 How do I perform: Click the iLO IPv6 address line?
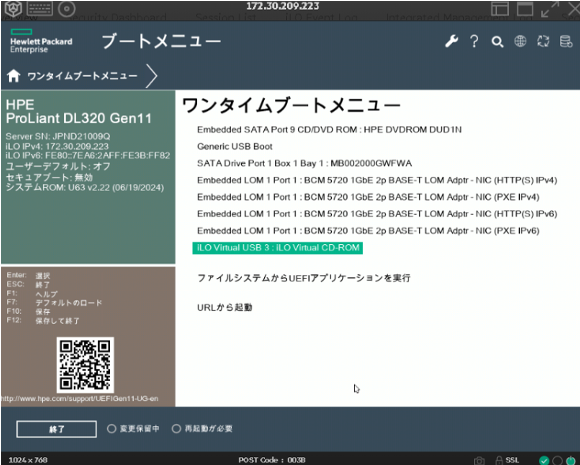(88, 155)
